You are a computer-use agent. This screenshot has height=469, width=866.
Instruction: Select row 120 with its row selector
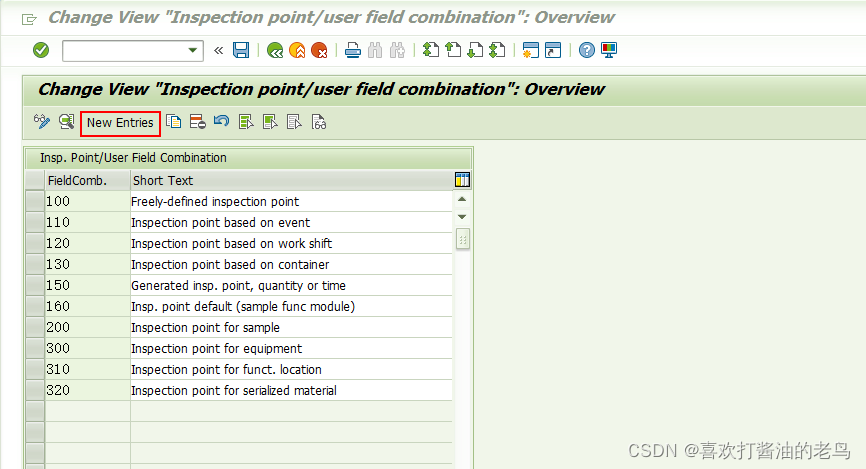(x=35, y=244)
